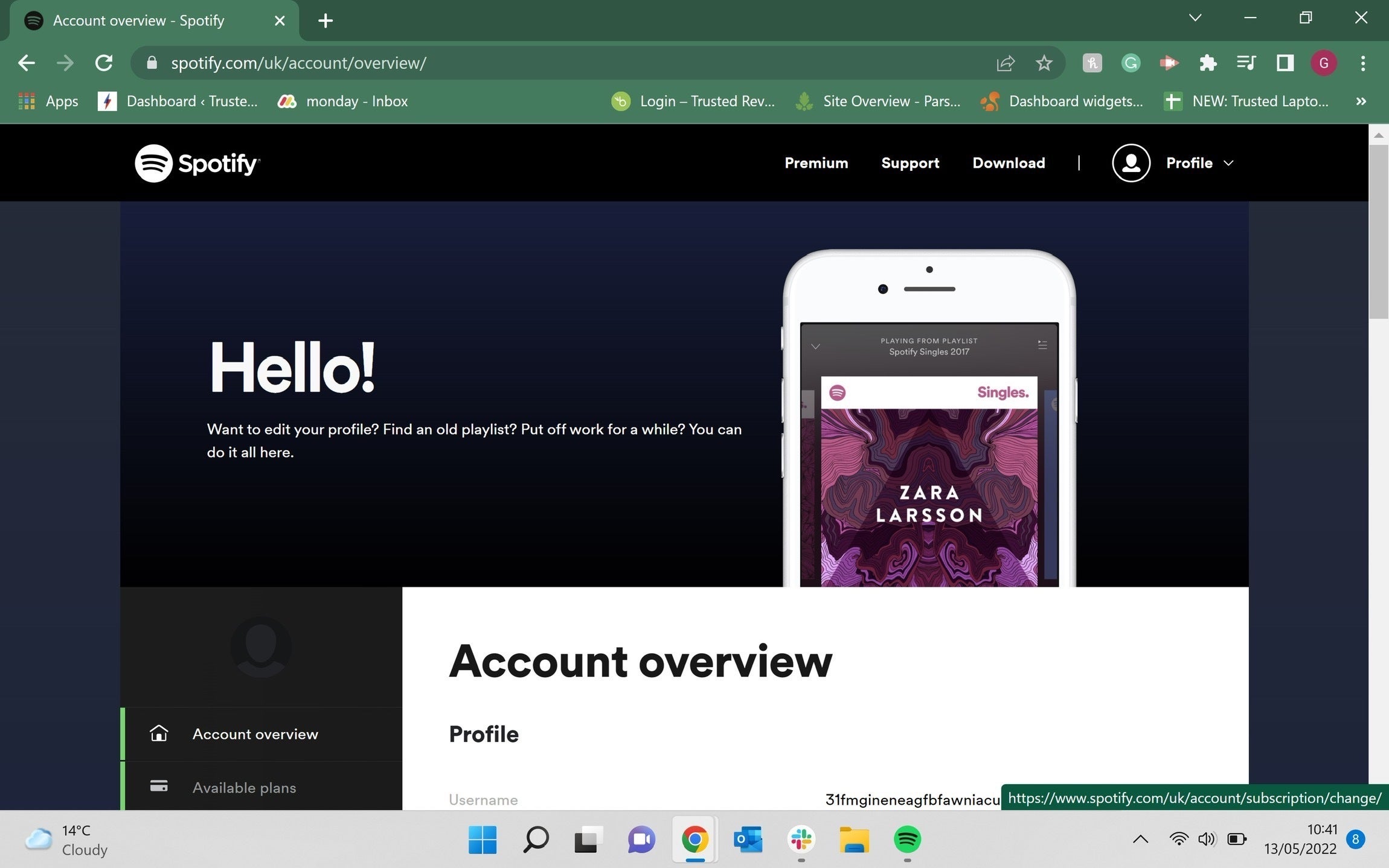Open Windows Search from taskbar
1389x868 pixels.
point(536,840)
